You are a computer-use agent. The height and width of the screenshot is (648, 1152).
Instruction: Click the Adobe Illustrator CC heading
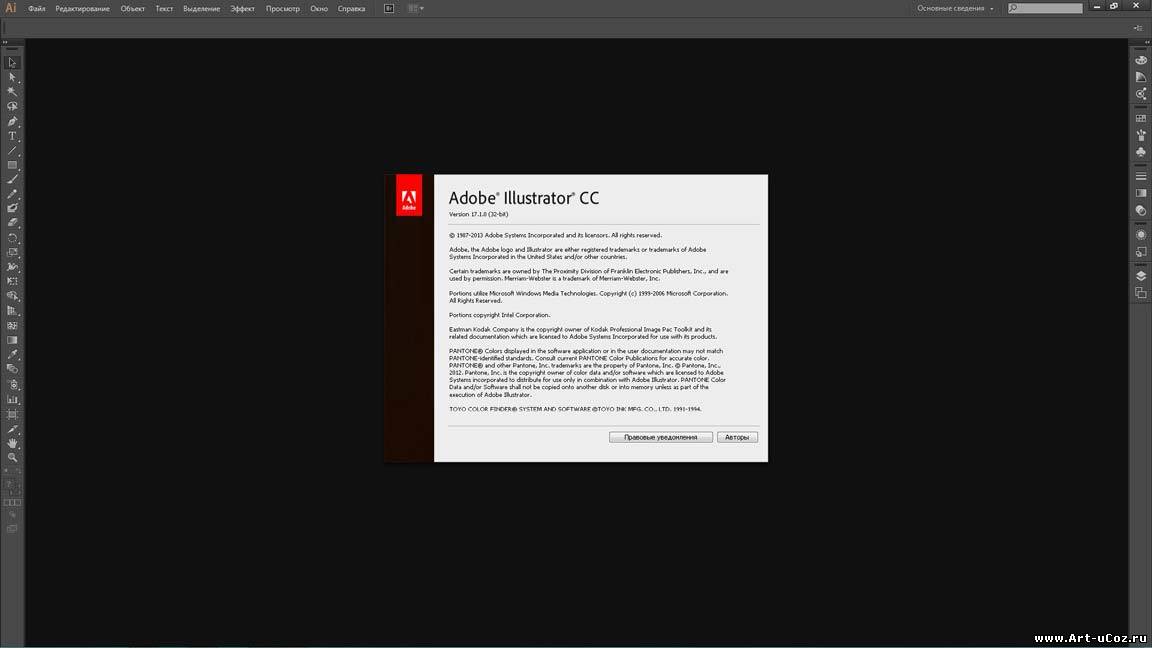coord(524,198)
